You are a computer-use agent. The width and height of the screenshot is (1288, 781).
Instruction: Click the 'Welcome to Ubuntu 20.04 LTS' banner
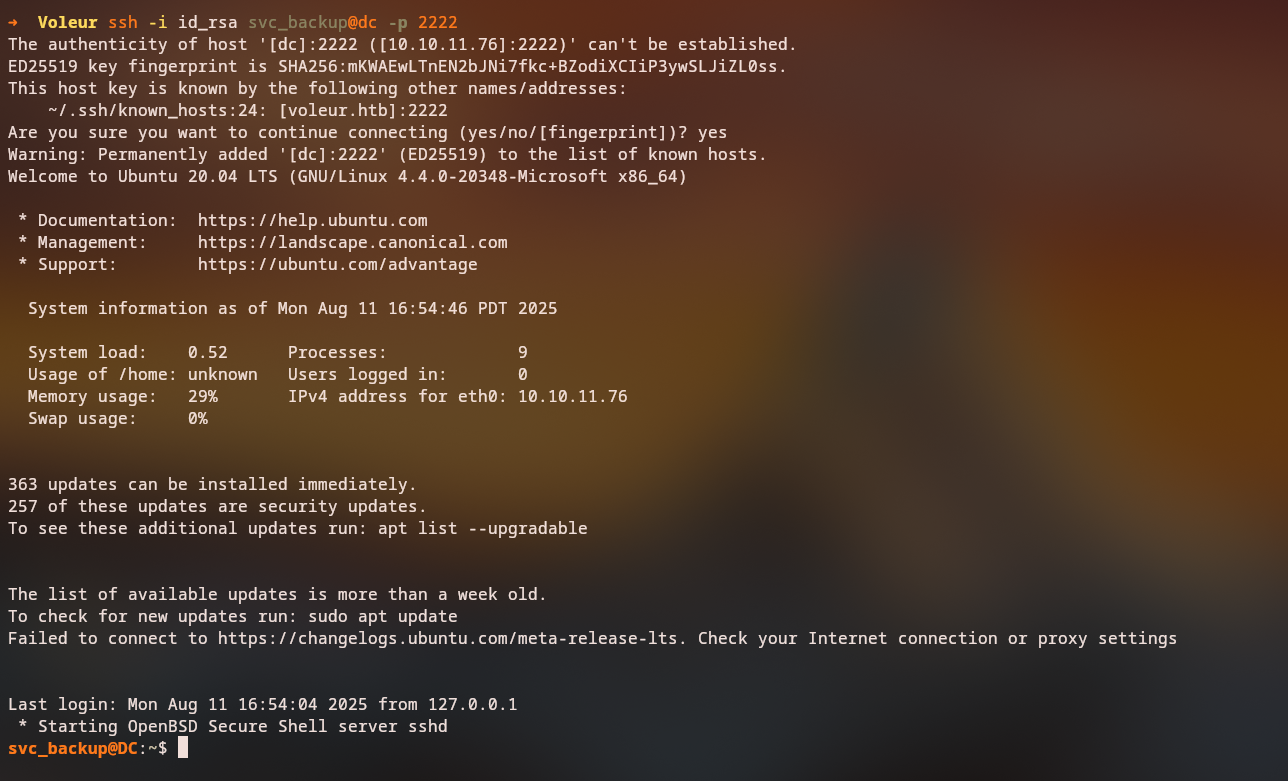point(347,176)
